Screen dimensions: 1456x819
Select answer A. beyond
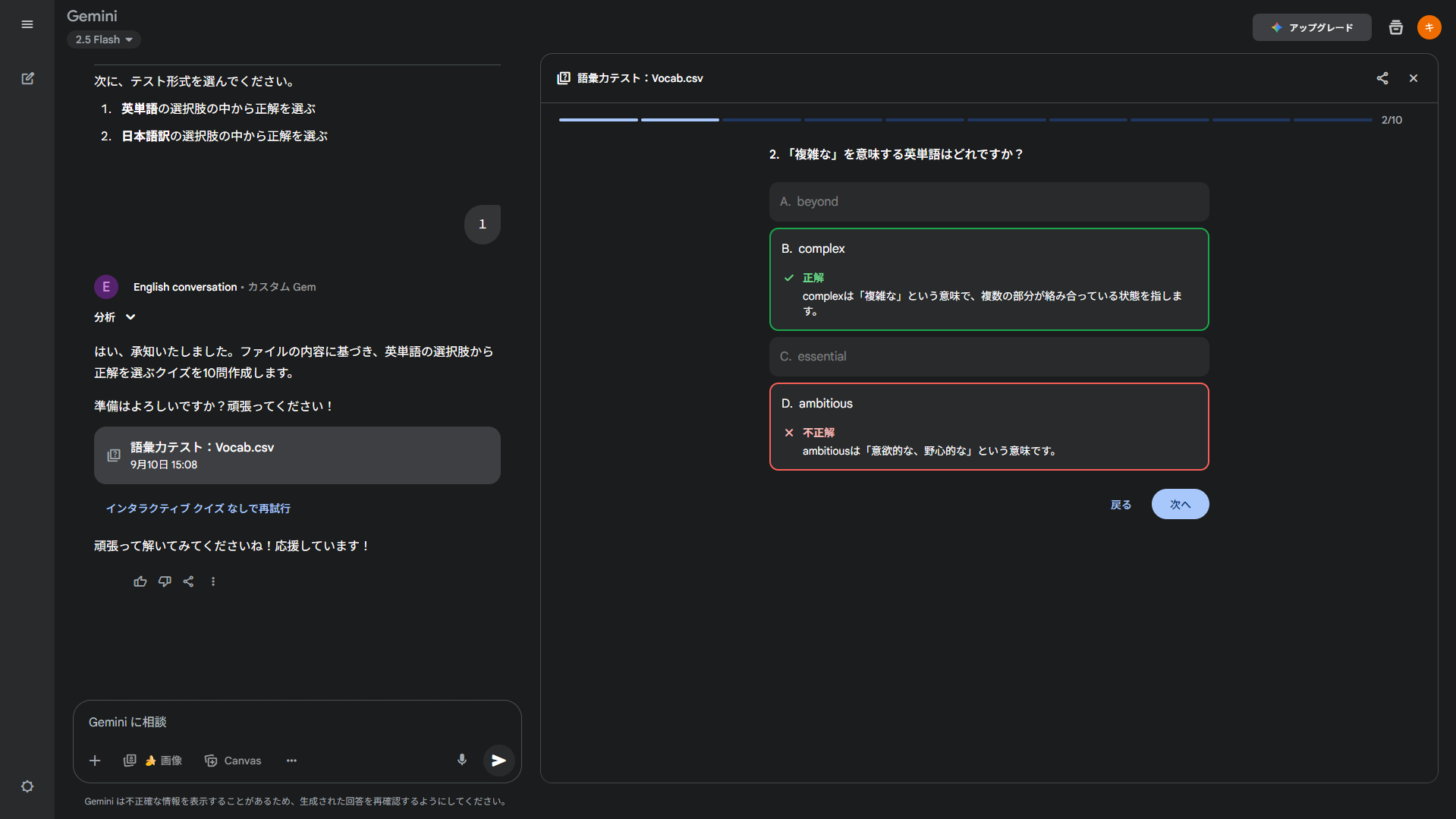click(x=989, y=202)
